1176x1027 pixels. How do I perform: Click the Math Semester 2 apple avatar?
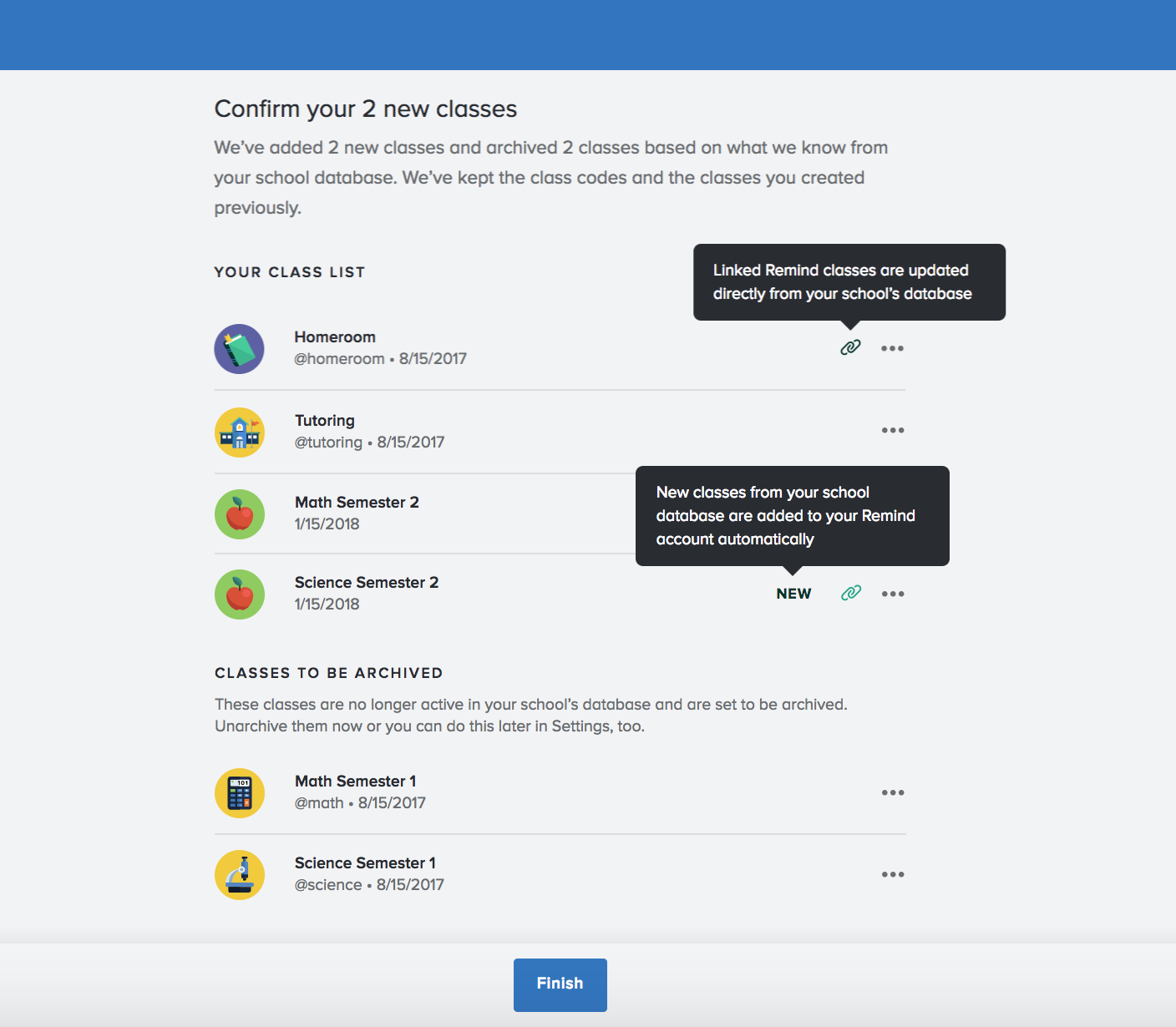pyautogui.click(x=240, y=514)
